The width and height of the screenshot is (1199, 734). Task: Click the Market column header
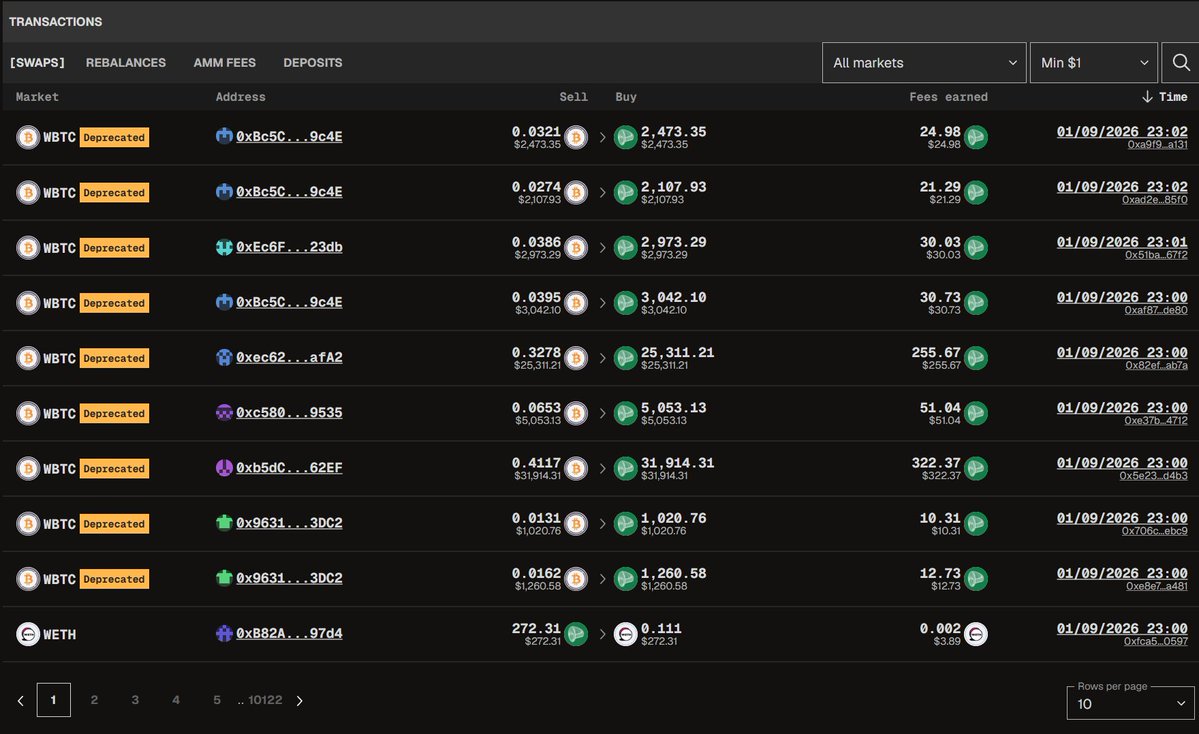pyautogui.click(x=37, y=96)
